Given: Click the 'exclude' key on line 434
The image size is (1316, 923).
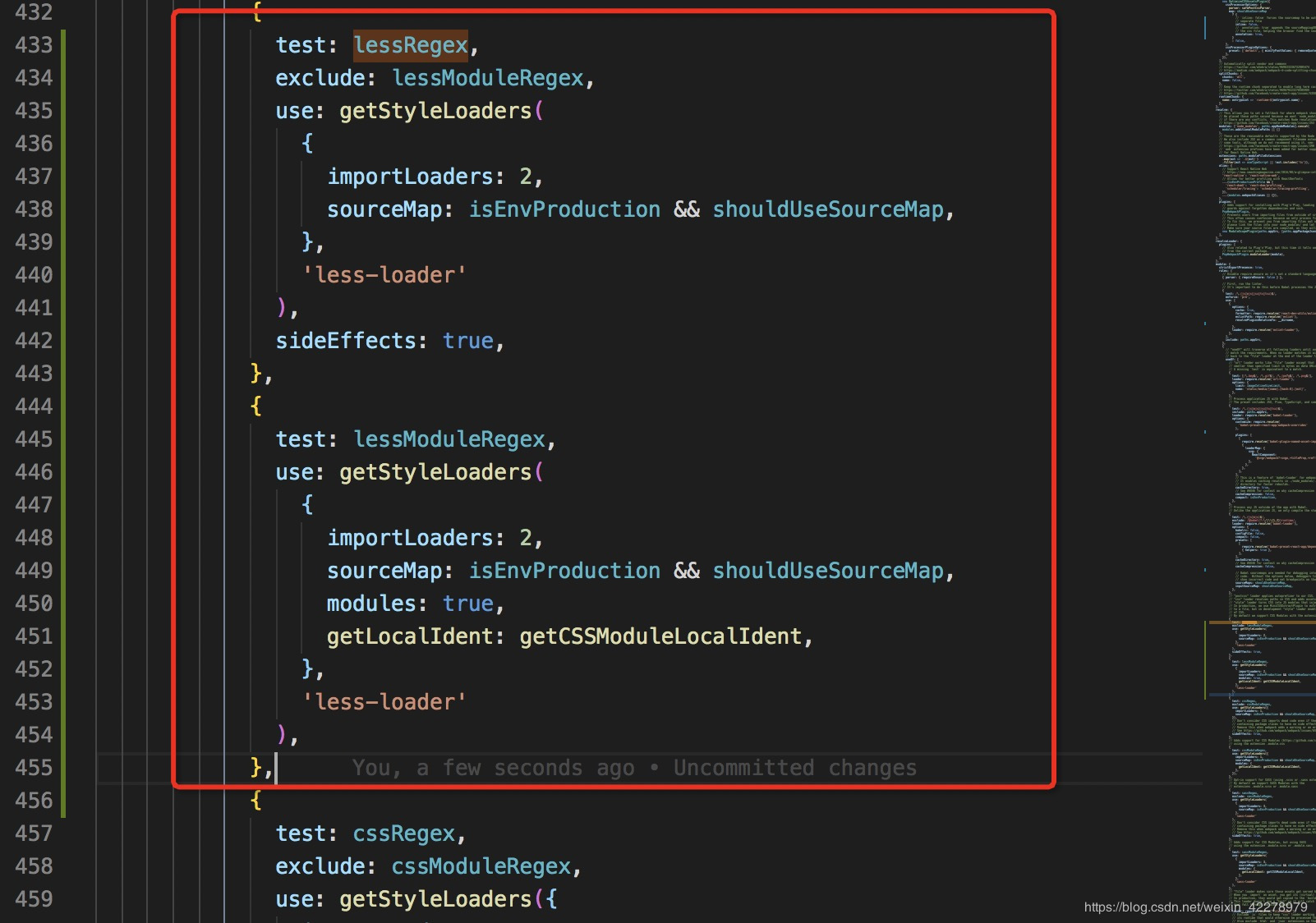Looking at the screenshot, I should pos(320,78).
